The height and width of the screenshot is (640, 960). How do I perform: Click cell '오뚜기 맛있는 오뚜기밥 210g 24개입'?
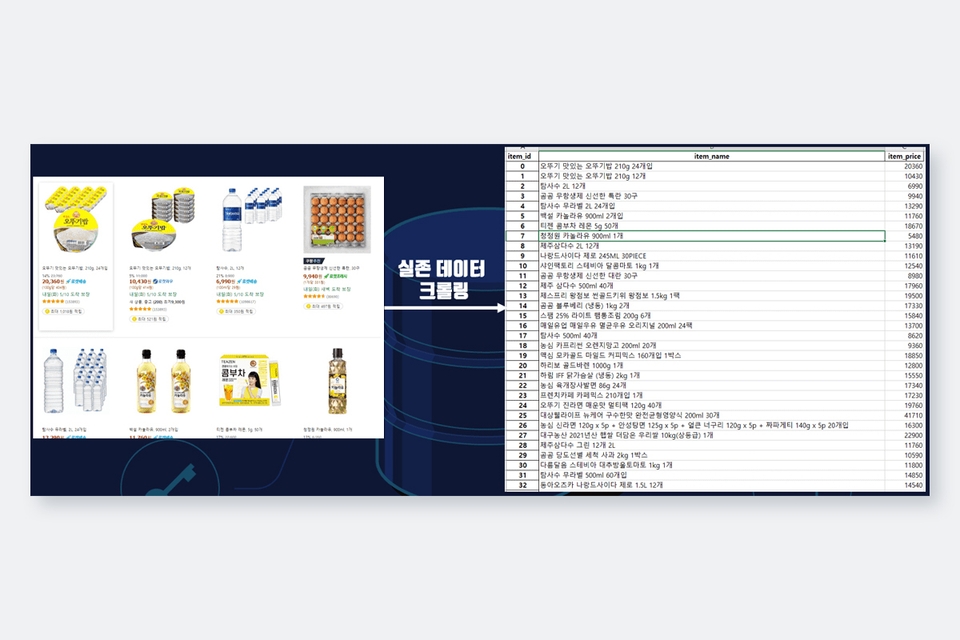coord(711,166)
